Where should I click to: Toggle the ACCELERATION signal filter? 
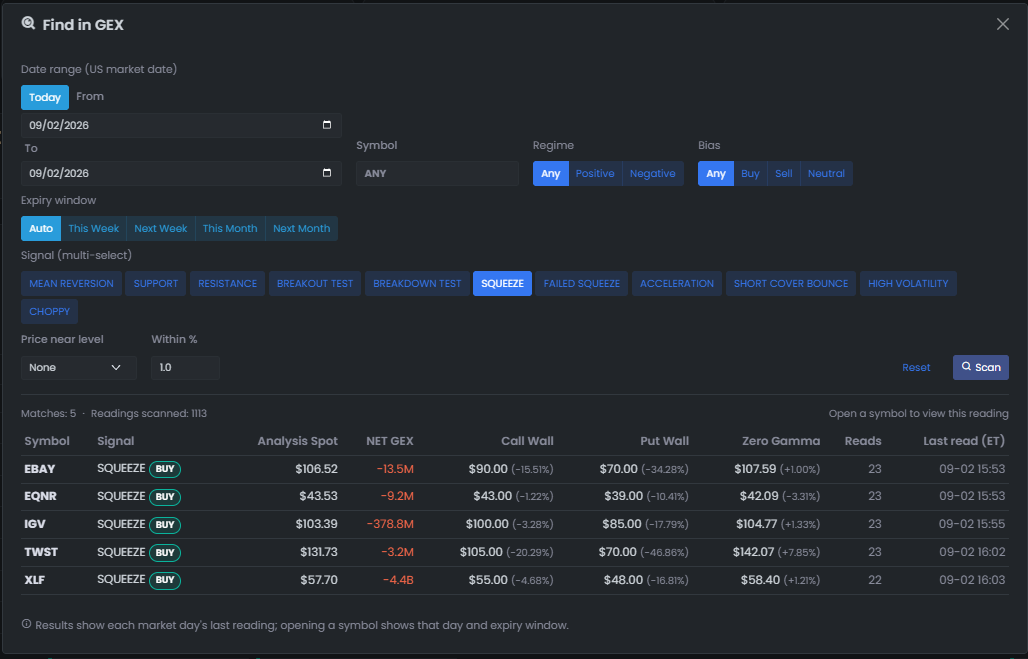677,283
